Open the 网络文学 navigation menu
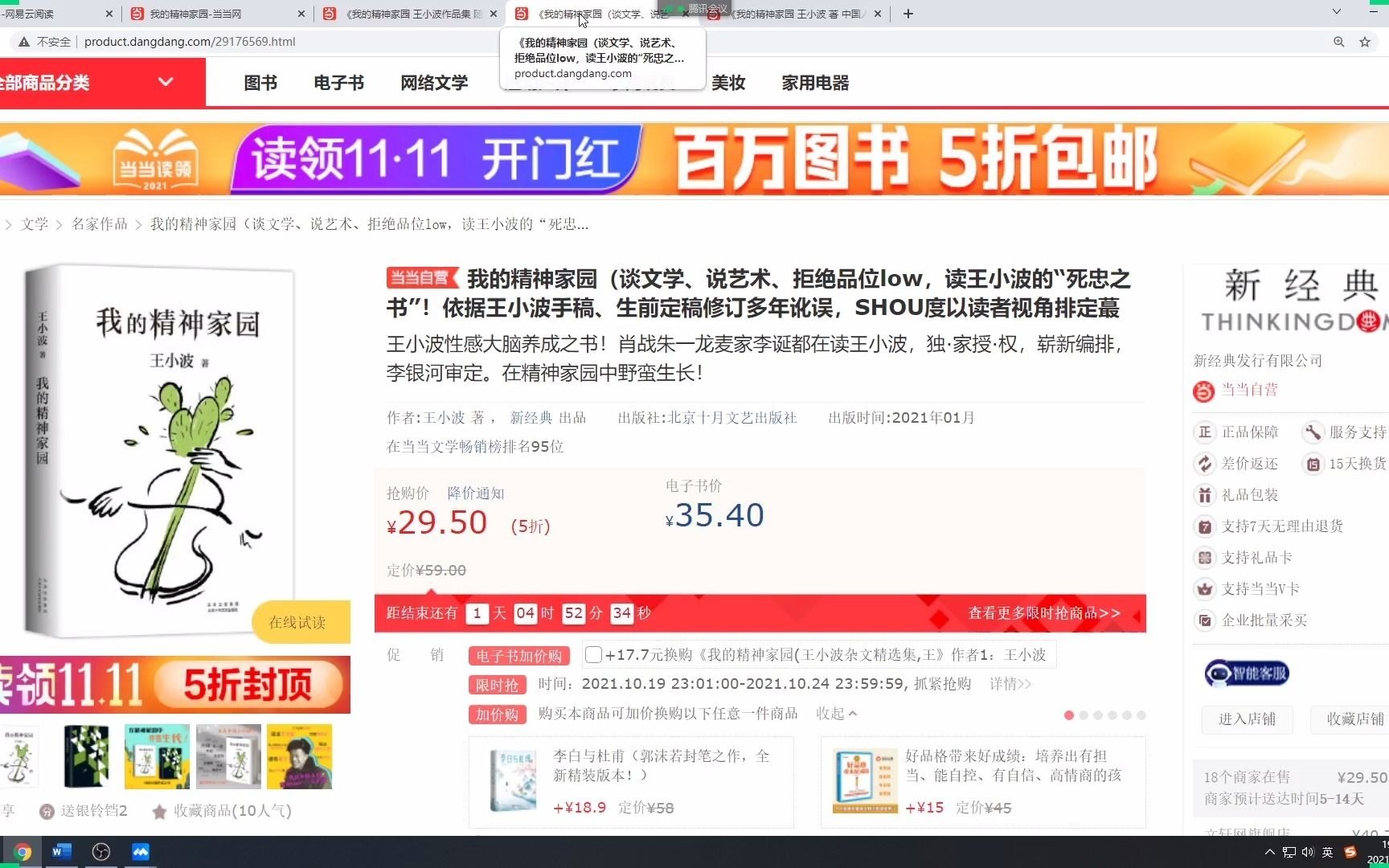Viewport: 1389px width, 868px height. [x=434, y=83]
